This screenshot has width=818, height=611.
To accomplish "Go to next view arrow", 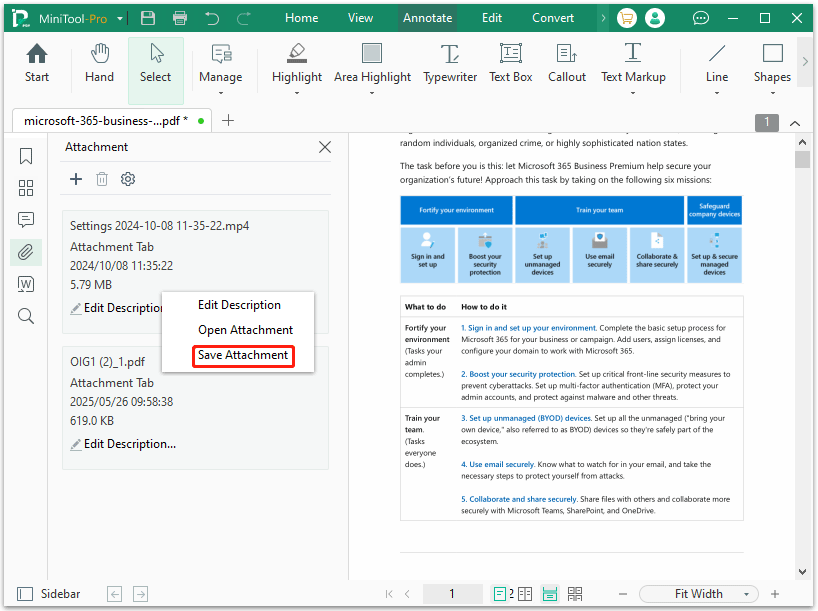I will [x=140, y=594].
